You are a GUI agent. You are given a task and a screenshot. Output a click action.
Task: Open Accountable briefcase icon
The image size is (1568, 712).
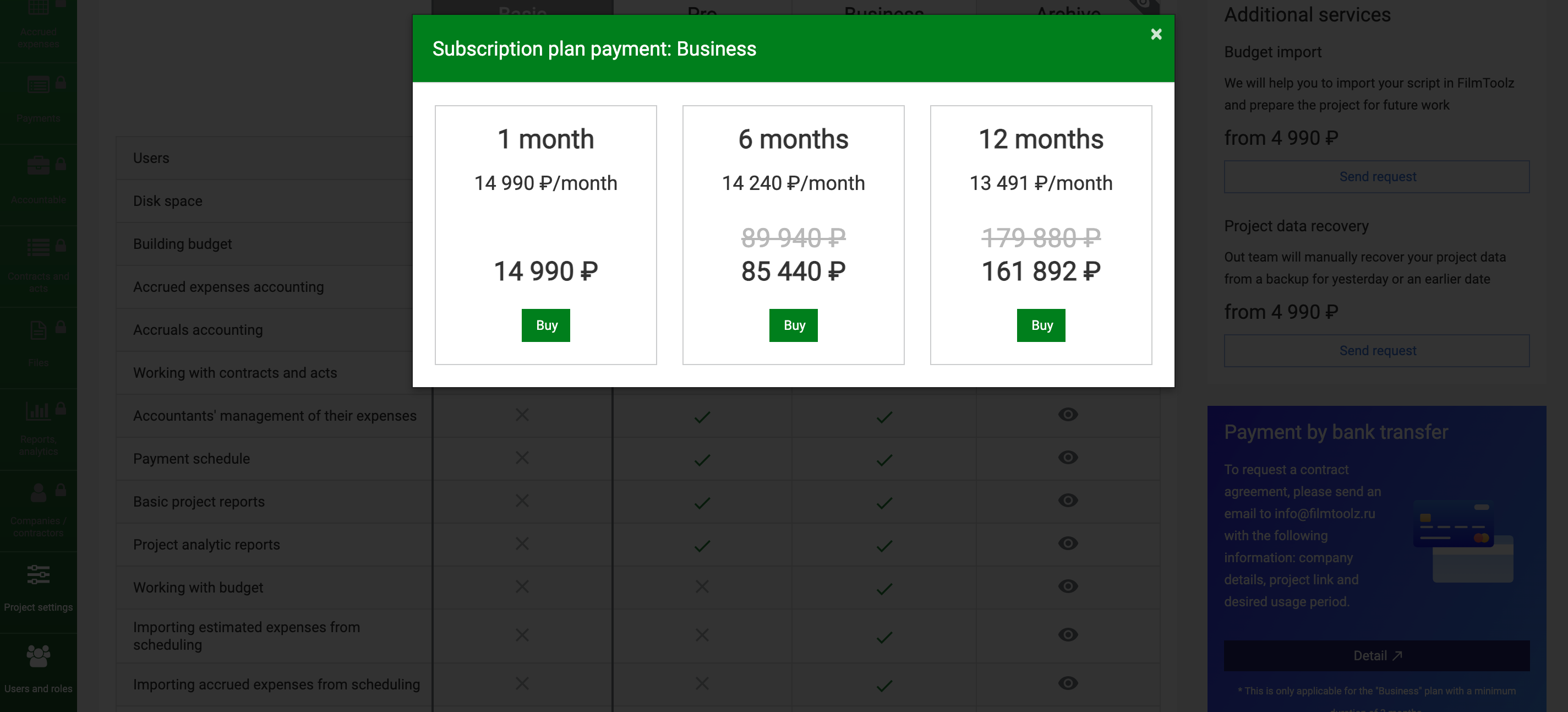point(39,166)
